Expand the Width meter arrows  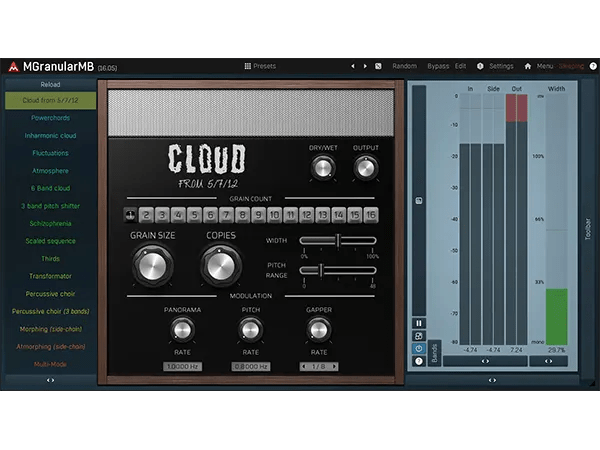click(548, 361)
